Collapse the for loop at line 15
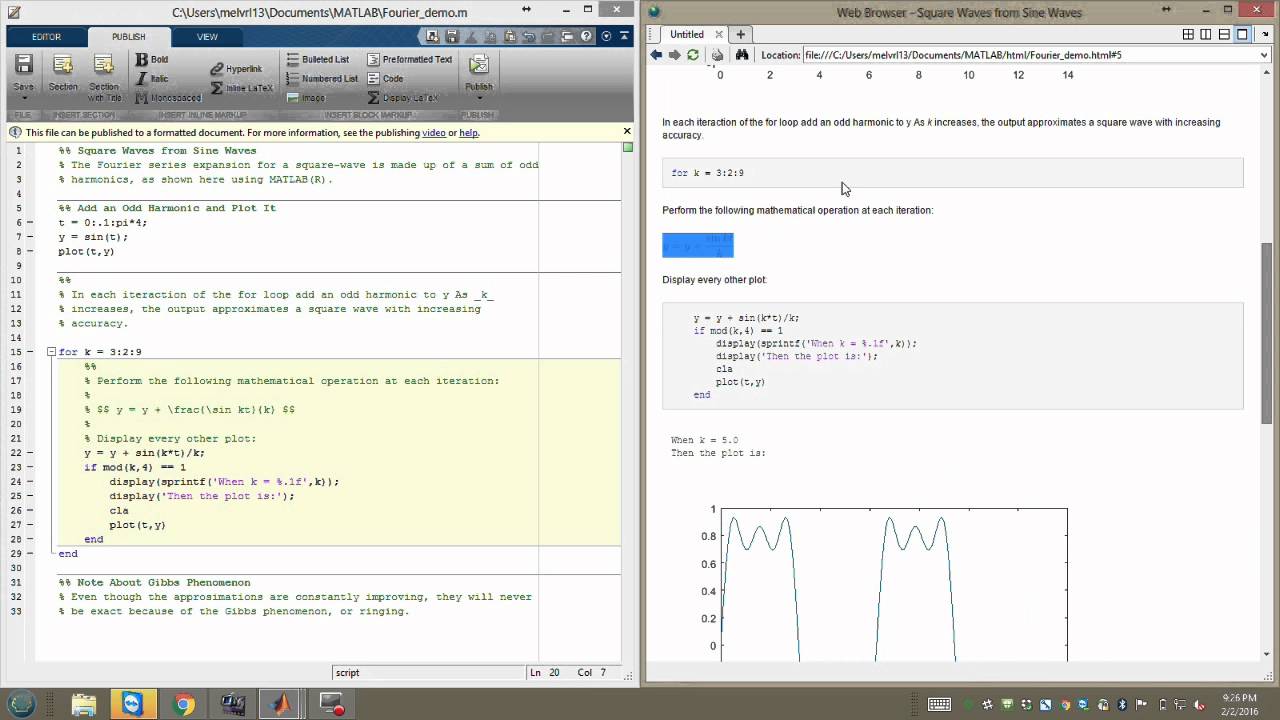This screenshot has height=720, width=1280. pyautogui.click(x=51, y=352)
